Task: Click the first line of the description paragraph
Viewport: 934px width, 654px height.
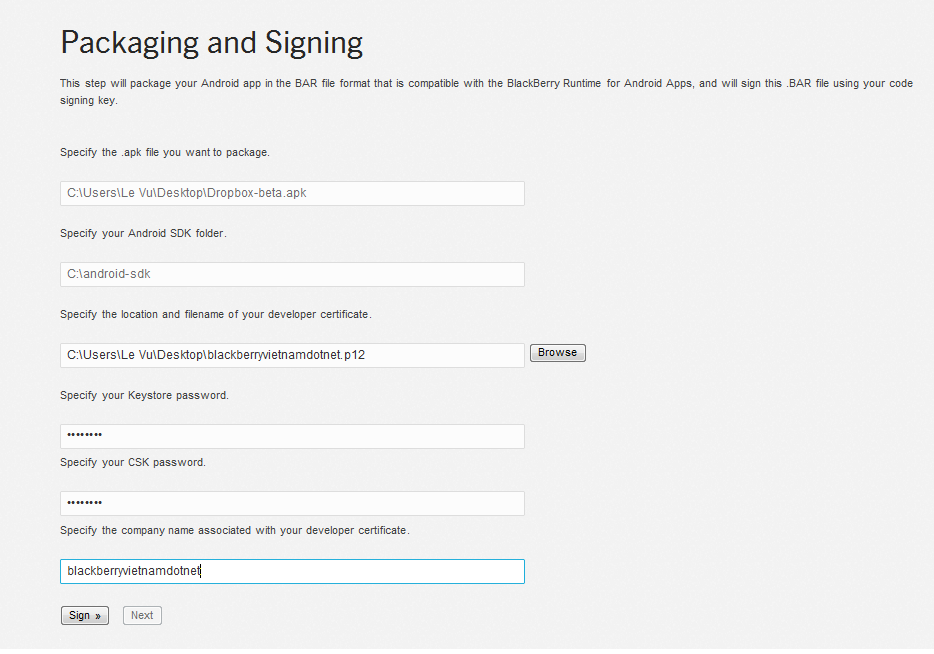Action: click(x=486, y=84)
